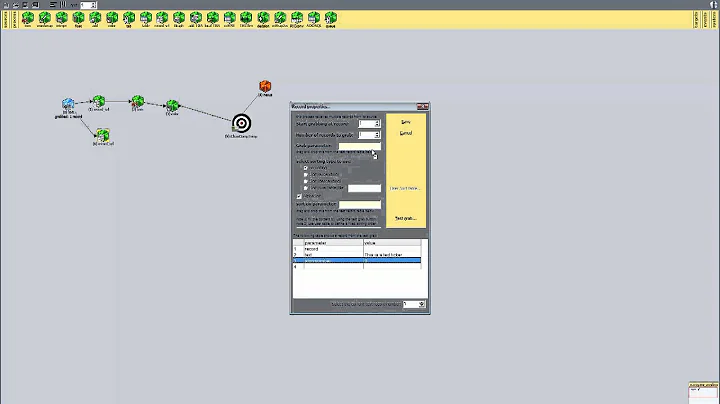Select row 2 'text' in parameter table
720x404 pixels.
357,254
